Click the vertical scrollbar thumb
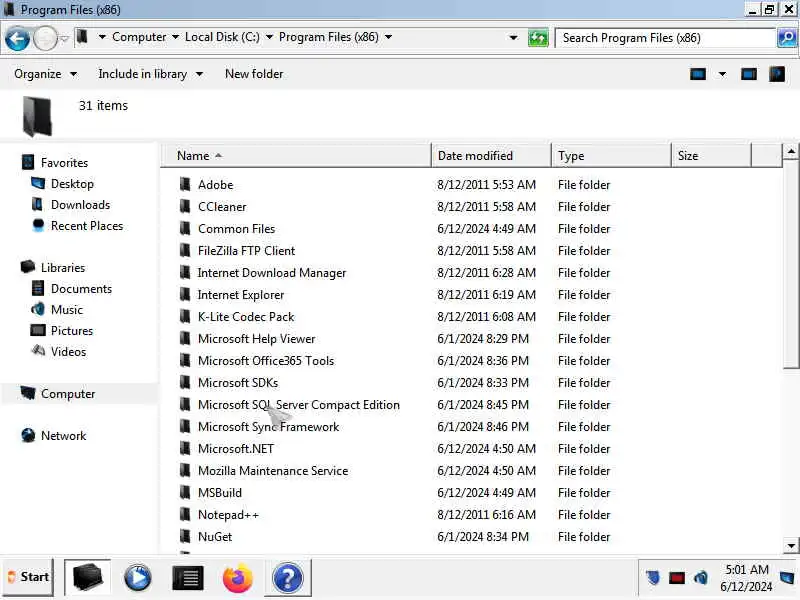Image resolution: width=800 pixels, height=600 pixels. pos(791,263)
